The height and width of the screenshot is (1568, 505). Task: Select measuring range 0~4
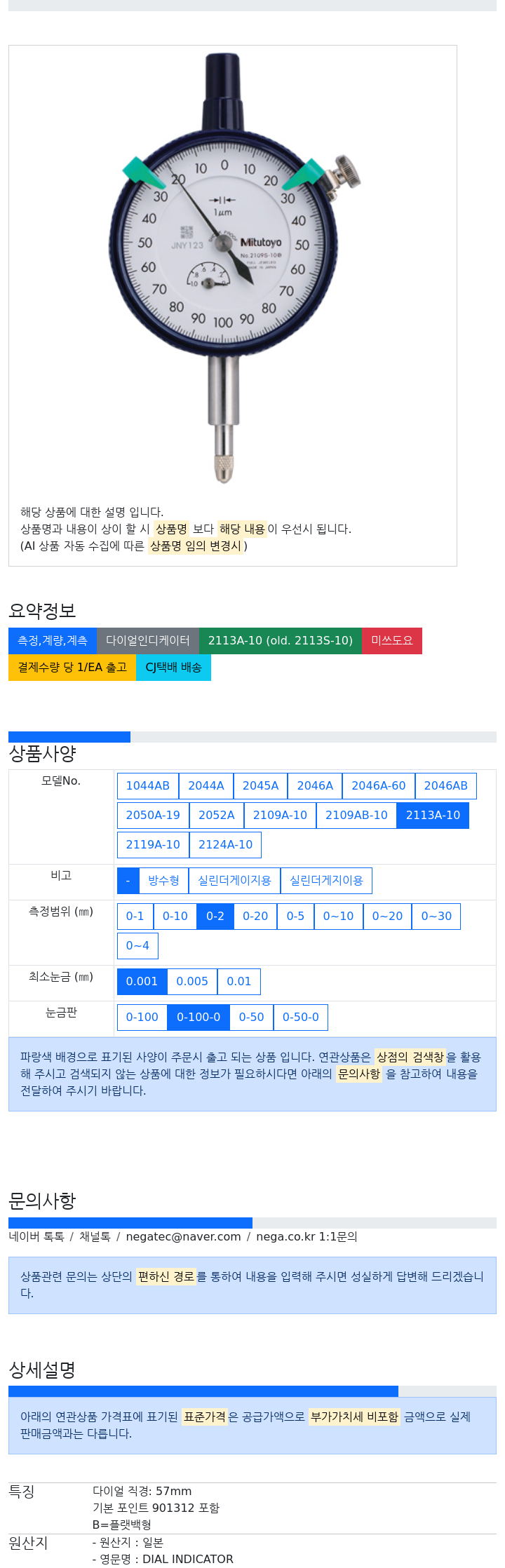[137, 946]
